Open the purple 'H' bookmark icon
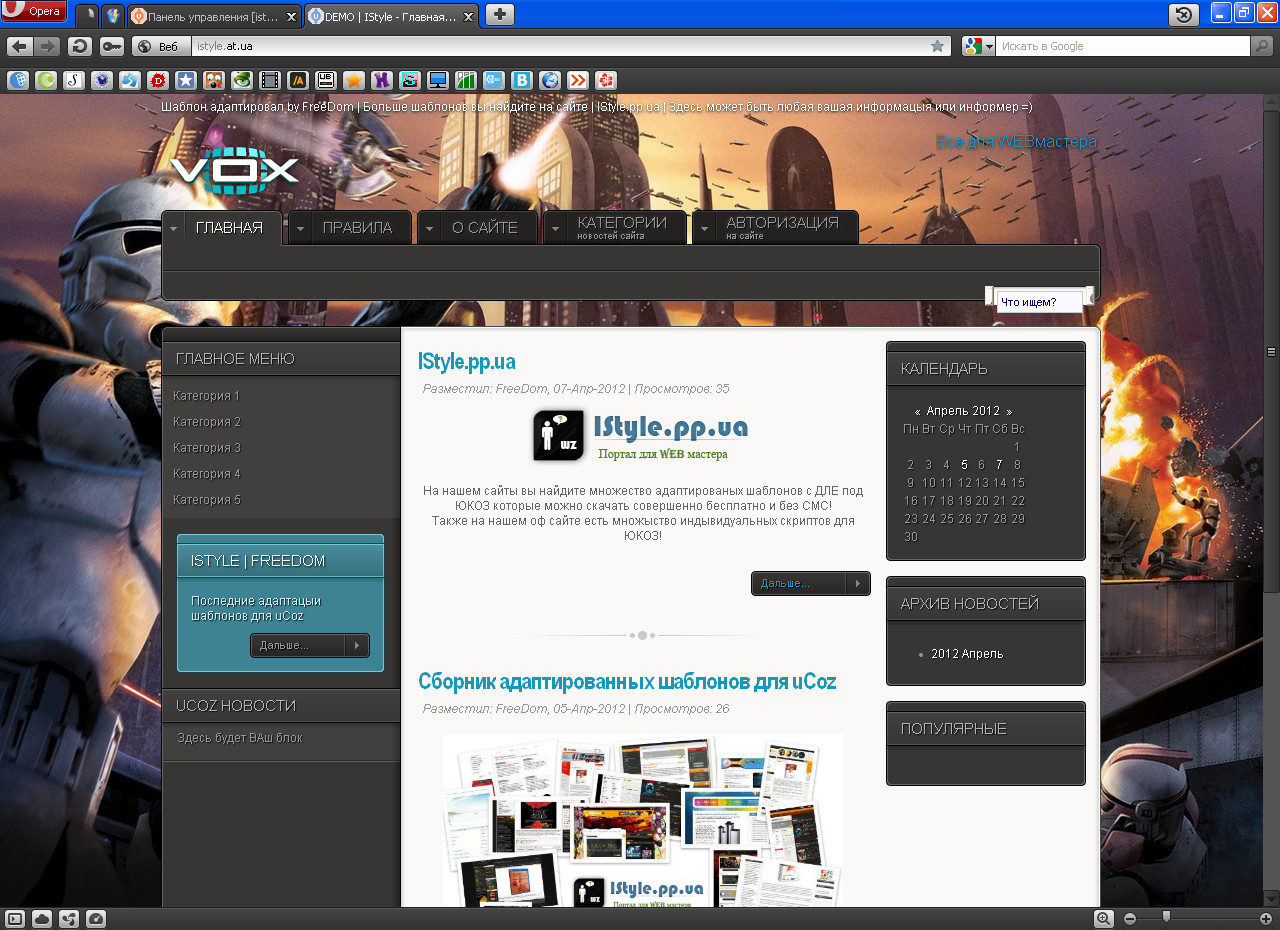Image resolution: width=1280 pixels, height=930 pixels. [x=382, y=81]
